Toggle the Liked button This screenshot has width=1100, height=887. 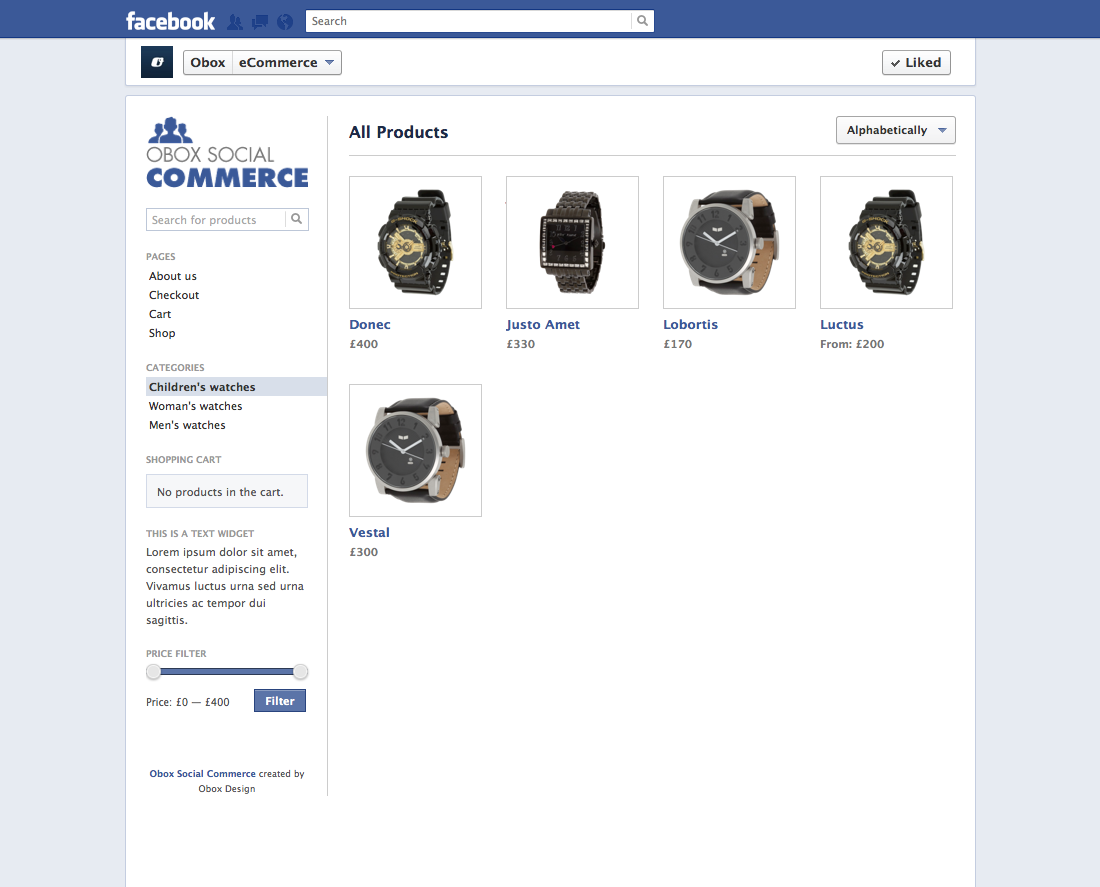tap(915, 62)
